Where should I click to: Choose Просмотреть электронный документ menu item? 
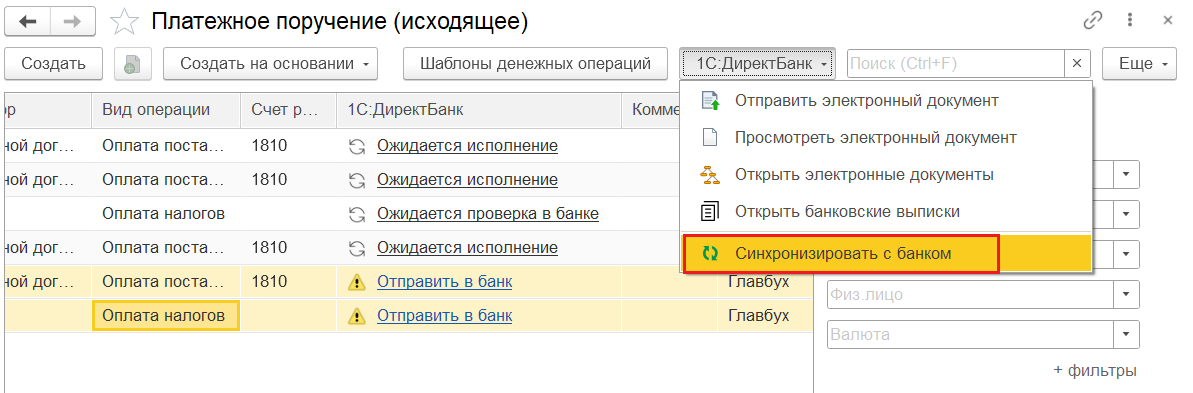point(886,138)
